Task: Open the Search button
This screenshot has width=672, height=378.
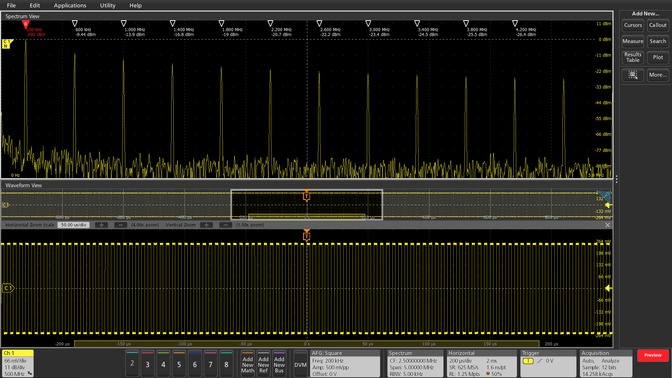Action: pyautogui.click(x=657, y=41)
